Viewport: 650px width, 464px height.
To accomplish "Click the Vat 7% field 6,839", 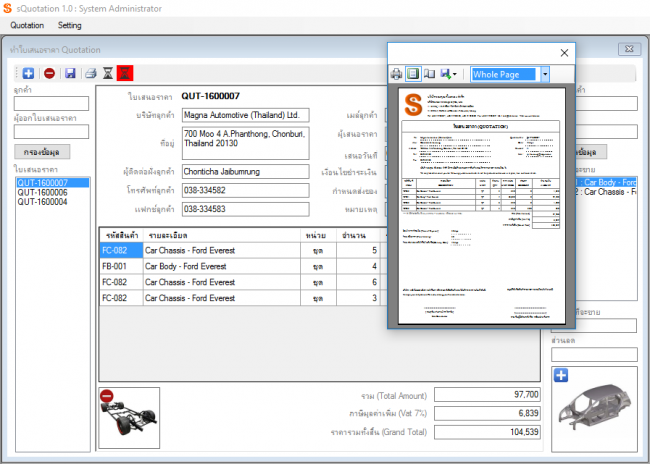I will [487, 413].
